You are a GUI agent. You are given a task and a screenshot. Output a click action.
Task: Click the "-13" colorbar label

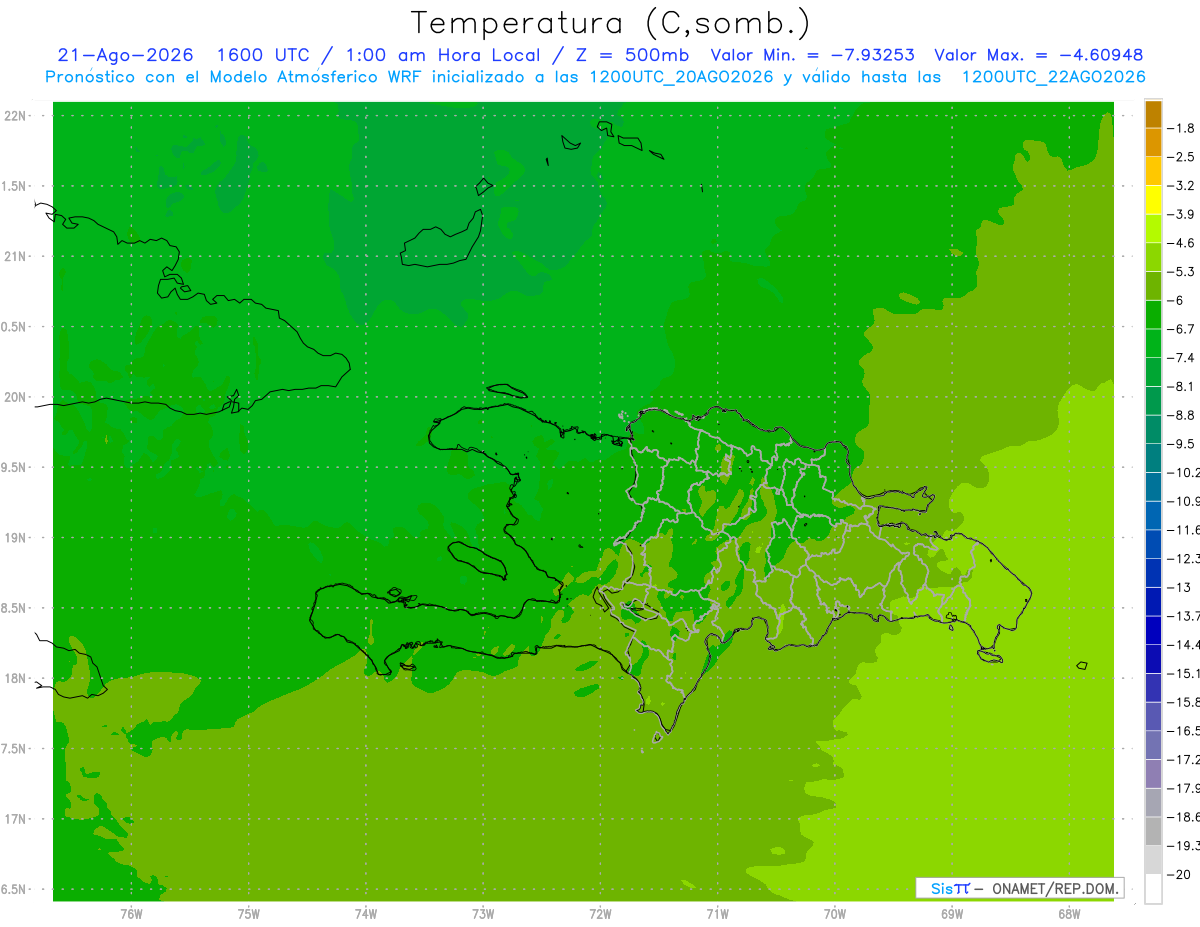point(1179,587)
